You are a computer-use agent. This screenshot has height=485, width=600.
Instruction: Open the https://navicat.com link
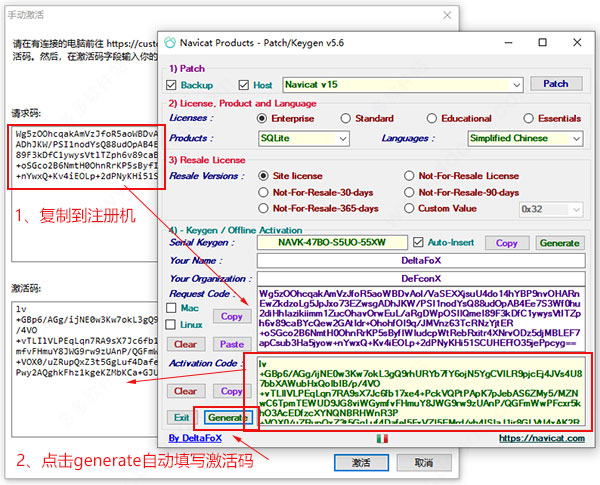tap(542, 438)
